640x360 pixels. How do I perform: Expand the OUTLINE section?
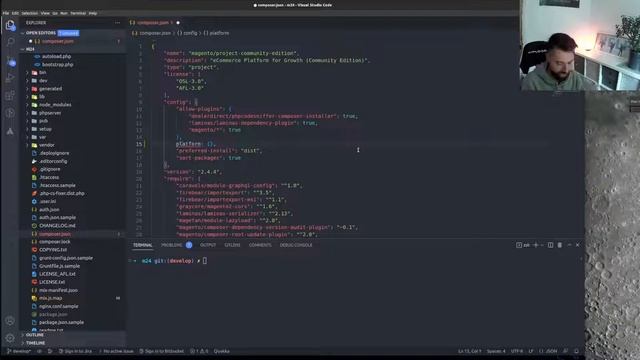[x=35, y=335]
